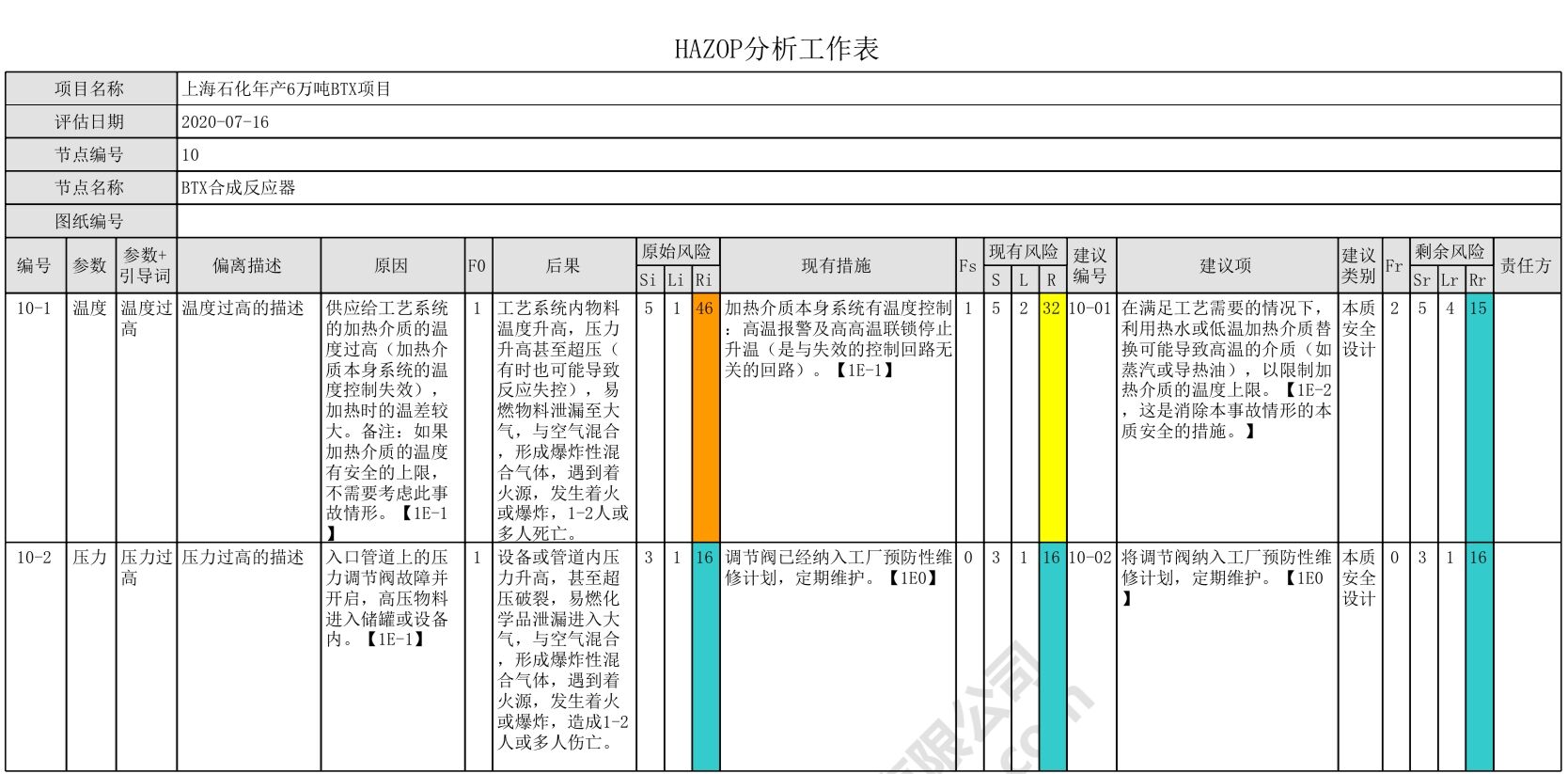Viewport: 1568px width, 774px height.
Task: Click the 温度过高 guide word cell
Action: (x=146, y=418)
